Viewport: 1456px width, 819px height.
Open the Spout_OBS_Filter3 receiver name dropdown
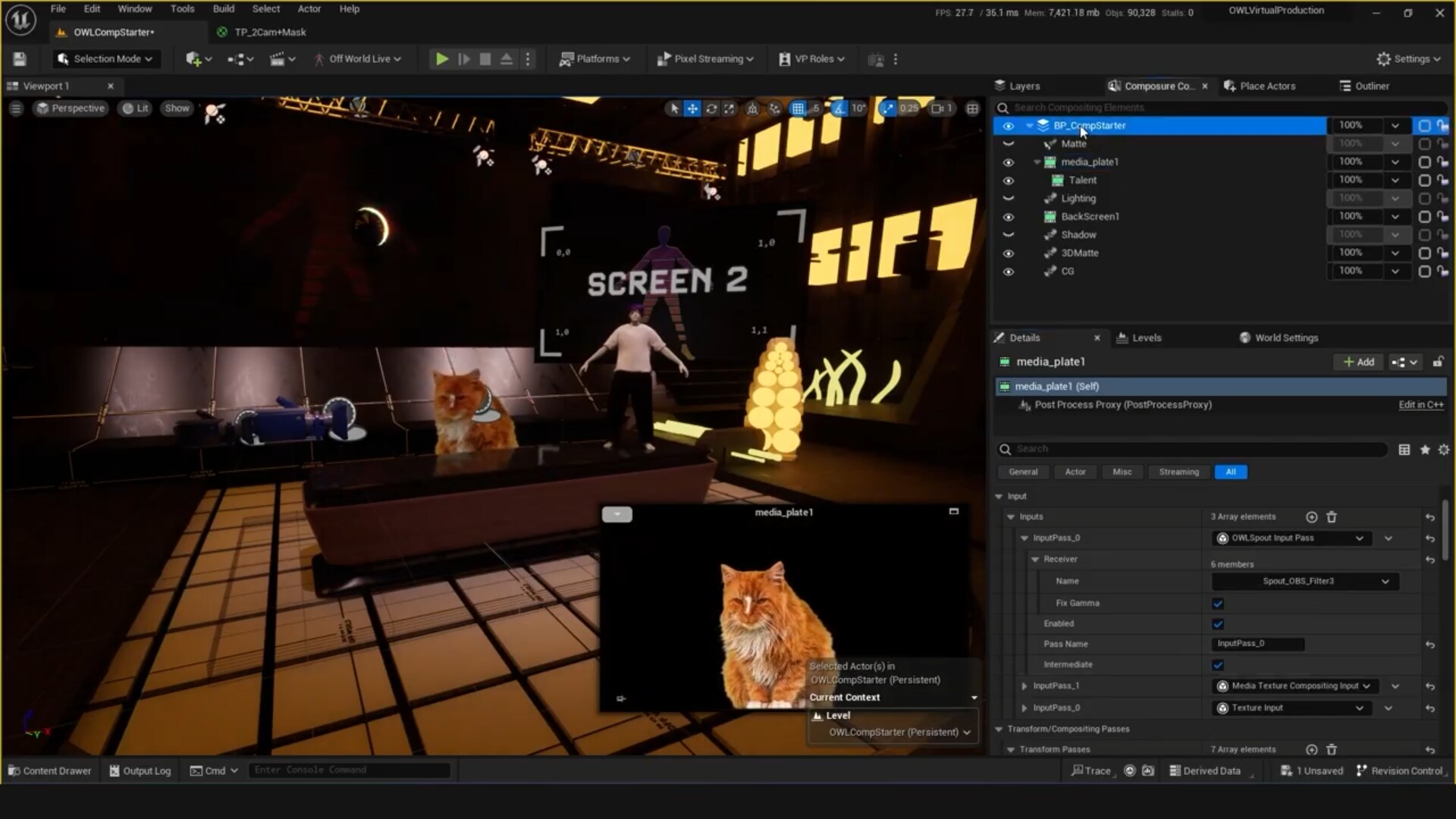pos(1305,582)
